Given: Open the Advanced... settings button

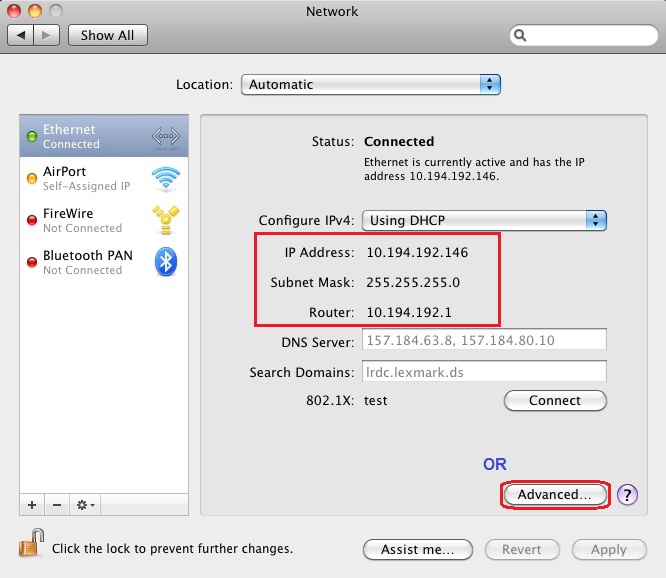Looking at the screenshot, I should tap(555, 494).
